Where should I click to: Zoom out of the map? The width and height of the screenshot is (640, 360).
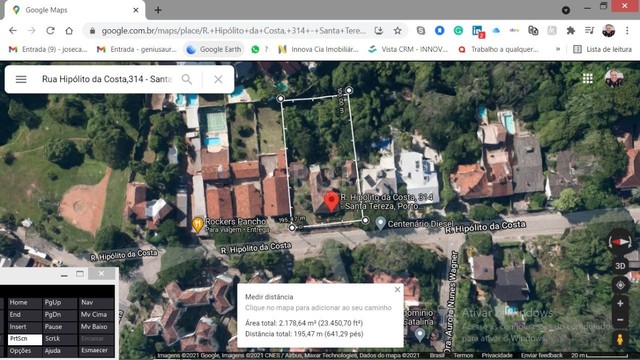click(620, 320)
